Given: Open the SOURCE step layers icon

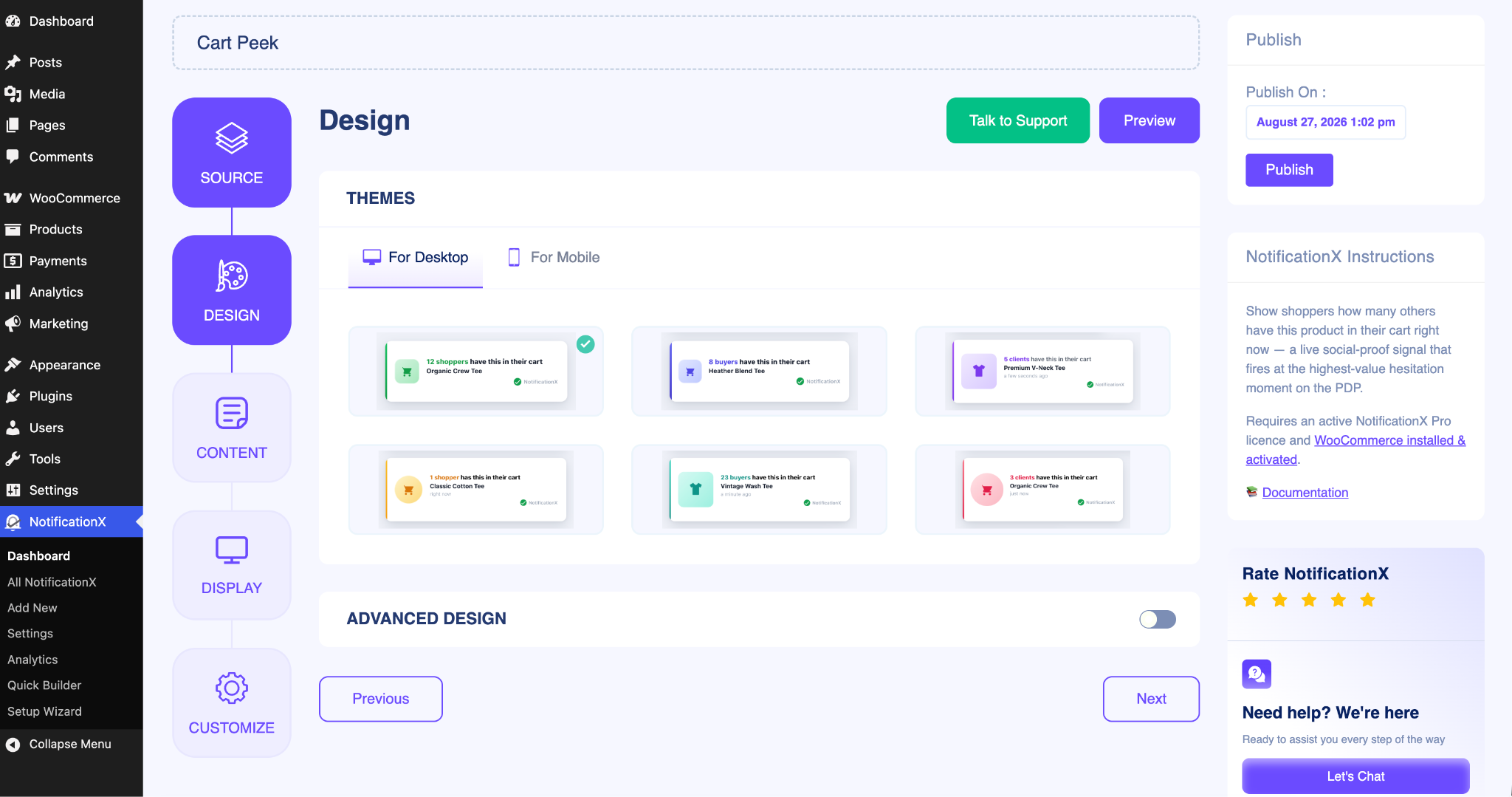Looking at the screenshot, I should tap(232, 138).
